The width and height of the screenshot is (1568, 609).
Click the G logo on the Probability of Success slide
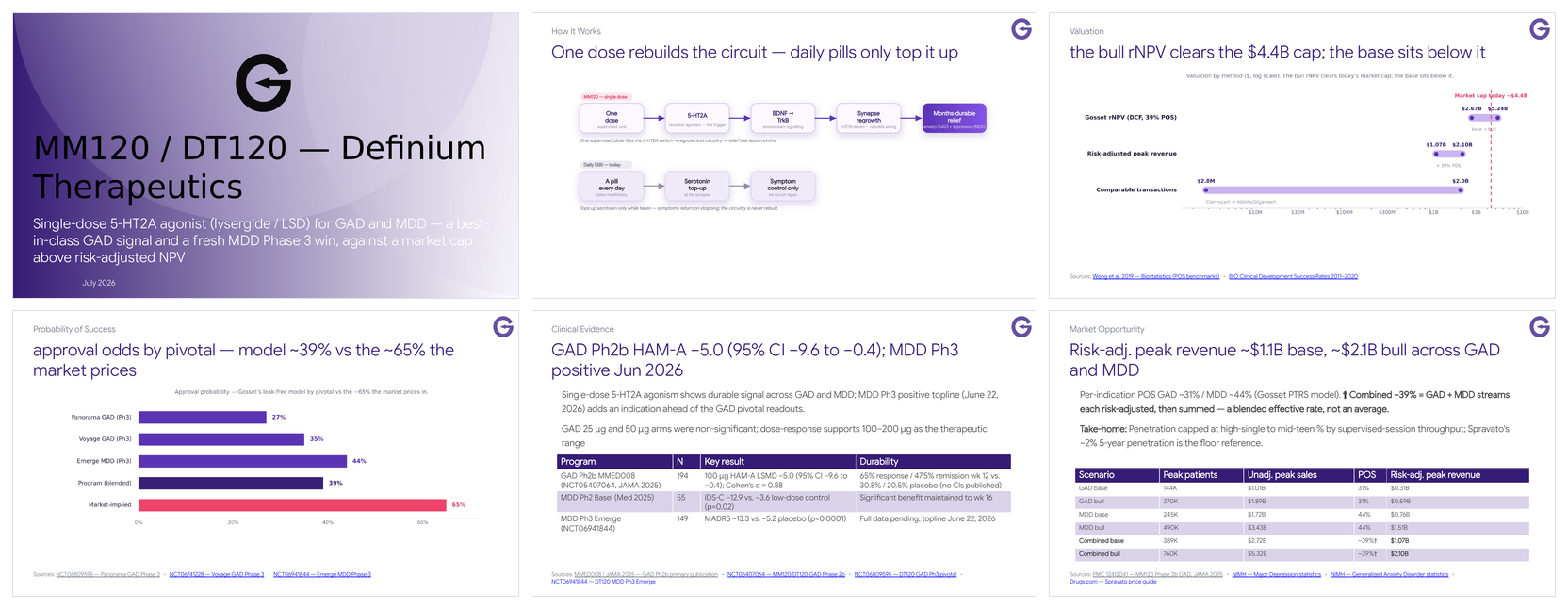pos(503,327)
